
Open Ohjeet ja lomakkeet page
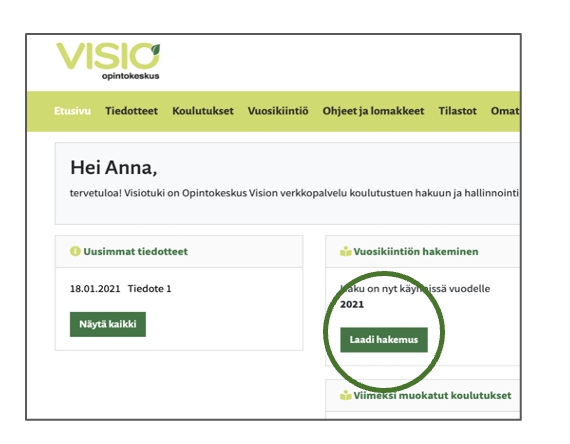click(x=373, y=111)
